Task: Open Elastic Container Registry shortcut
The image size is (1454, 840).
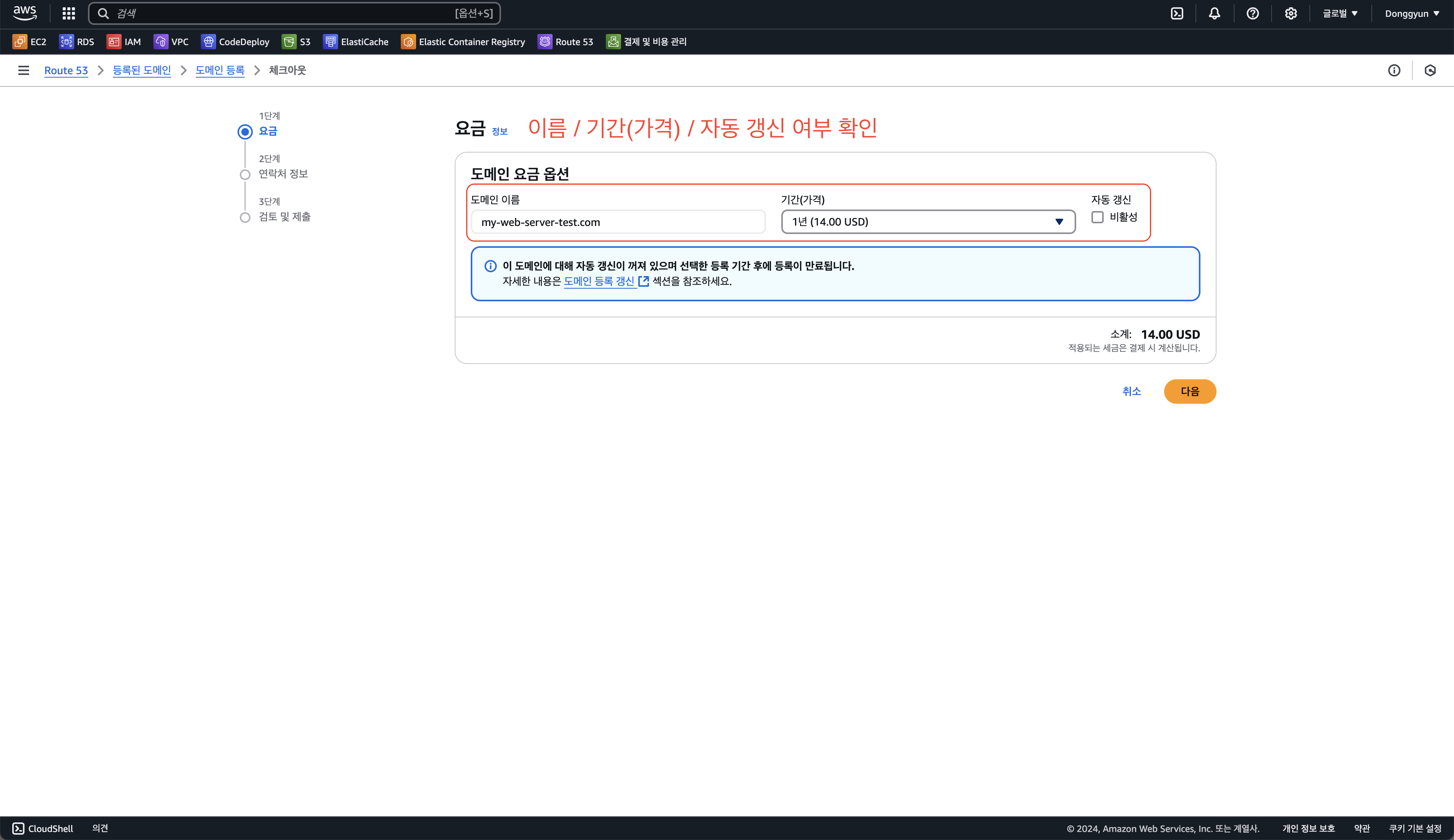Action: click(x=464, y=42)
